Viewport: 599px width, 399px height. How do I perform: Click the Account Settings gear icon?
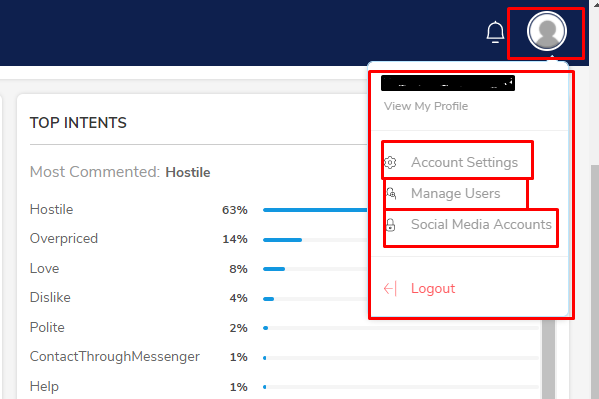[390, 162]
